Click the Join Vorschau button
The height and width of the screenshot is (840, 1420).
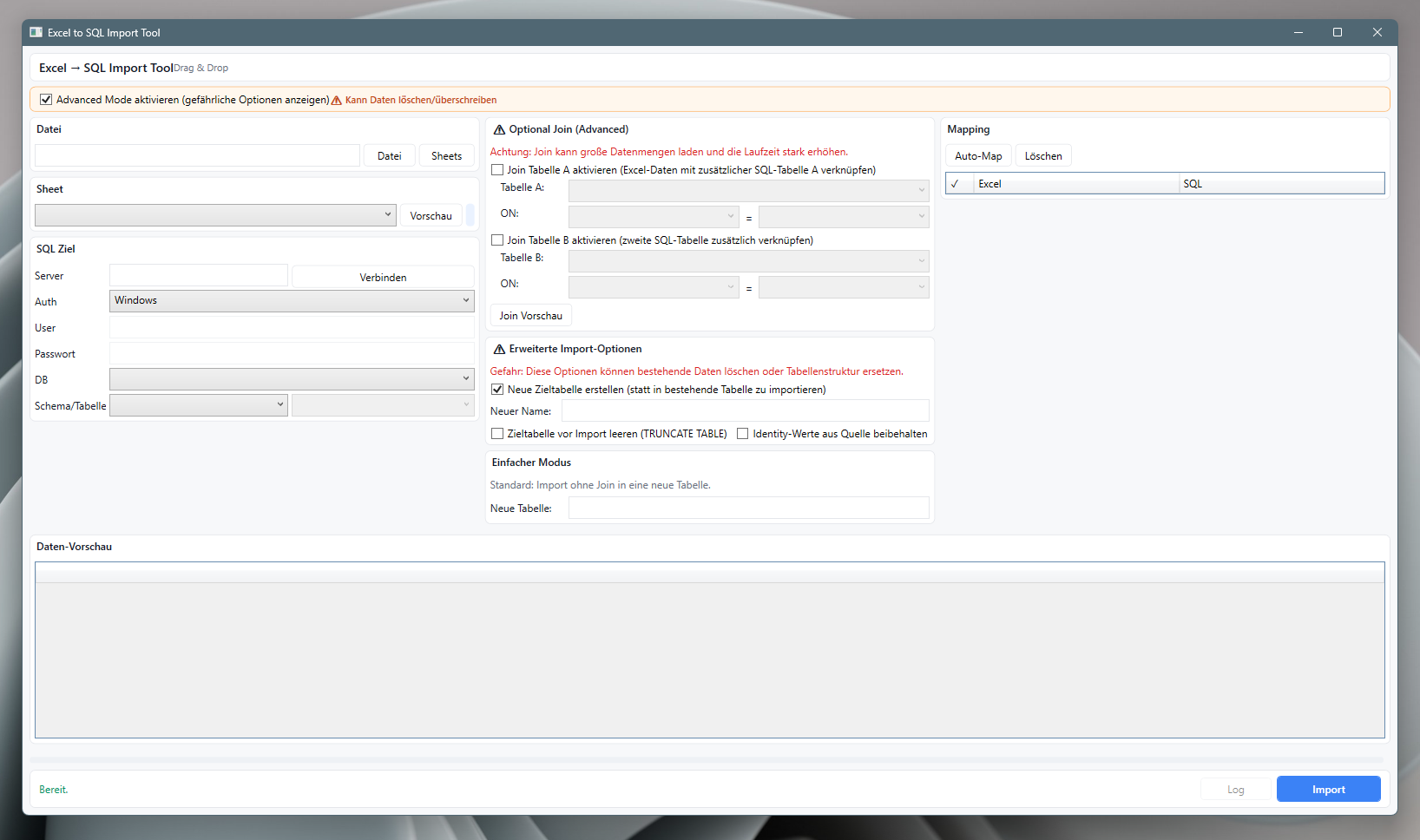point(530,314)
